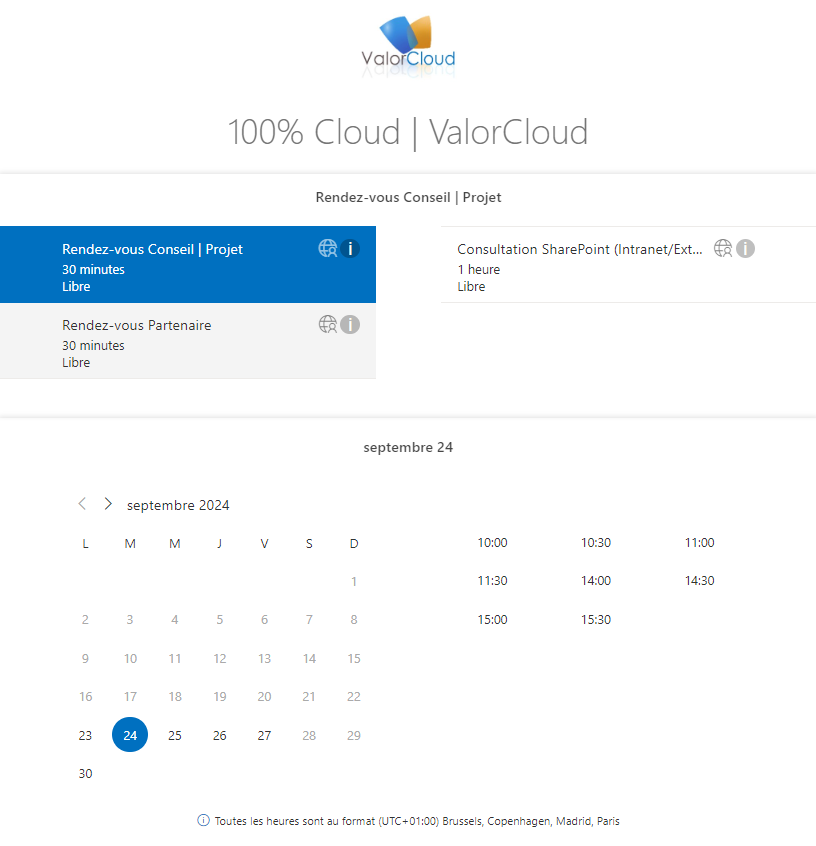Choose the 10:00 time slot

point(492,543)
